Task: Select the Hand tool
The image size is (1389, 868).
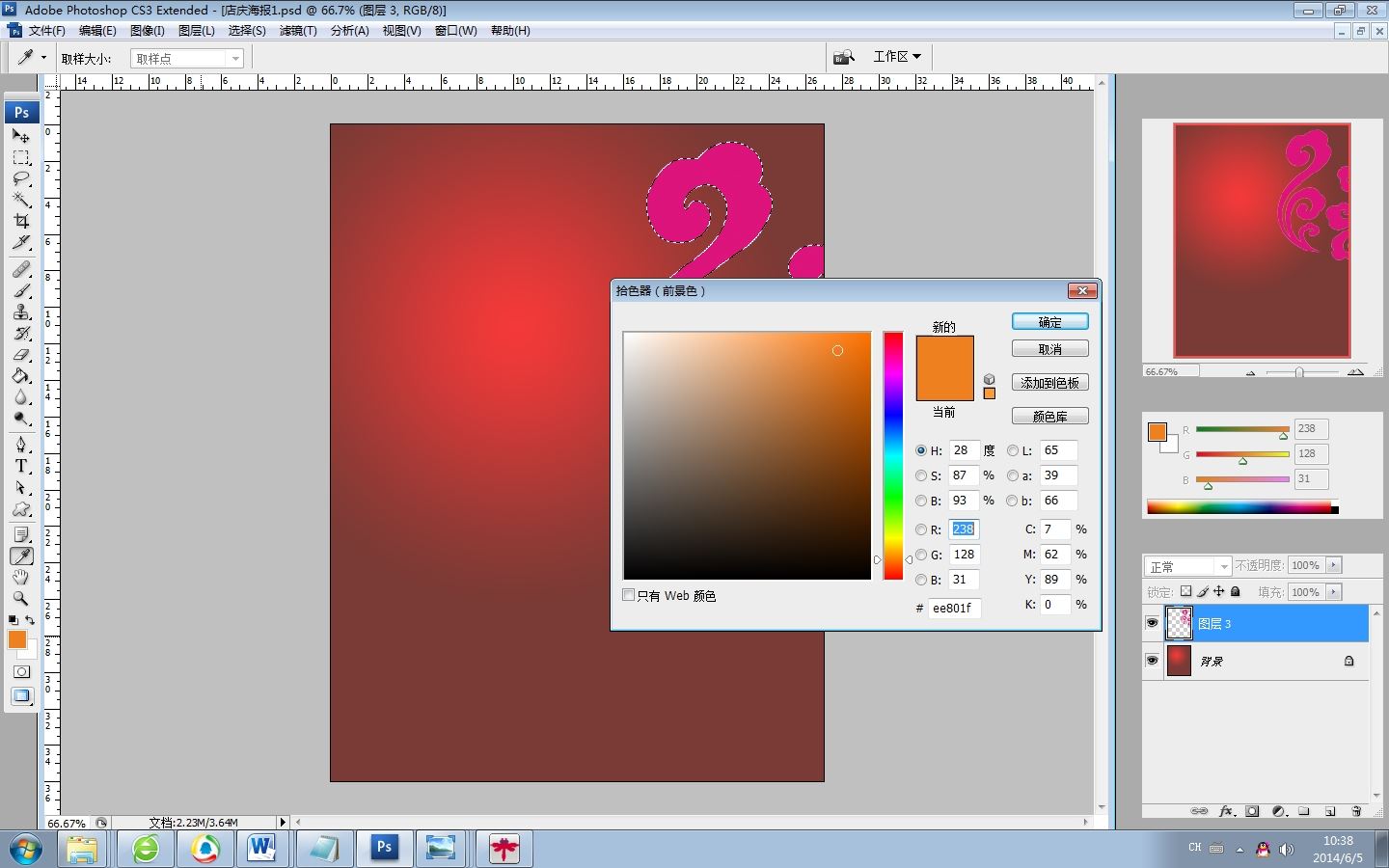Action: click(21, 578)
